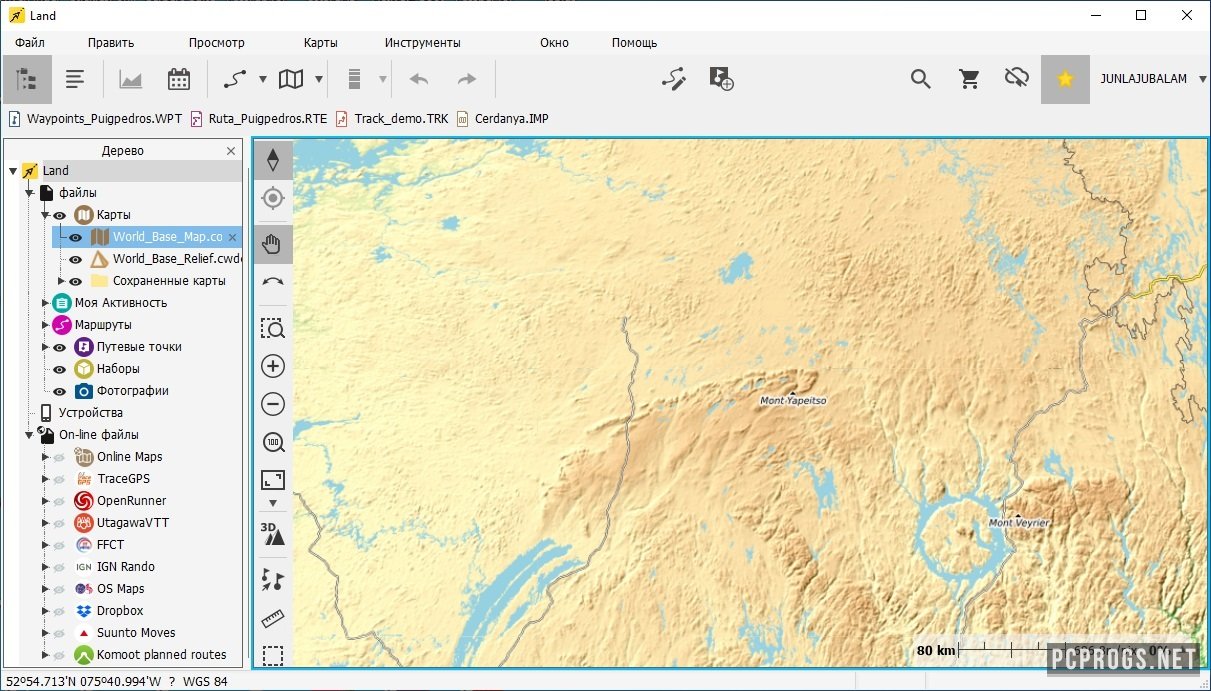Screen dimensions: 1211x691
Task: Hide the Путевые точки layer
Action: [60, 347]
